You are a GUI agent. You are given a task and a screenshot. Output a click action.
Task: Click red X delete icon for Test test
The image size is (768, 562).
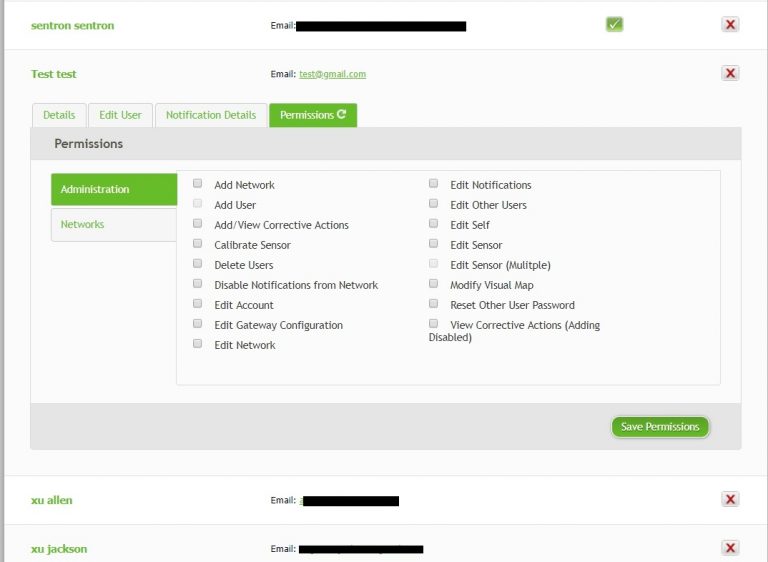[730, 73]
